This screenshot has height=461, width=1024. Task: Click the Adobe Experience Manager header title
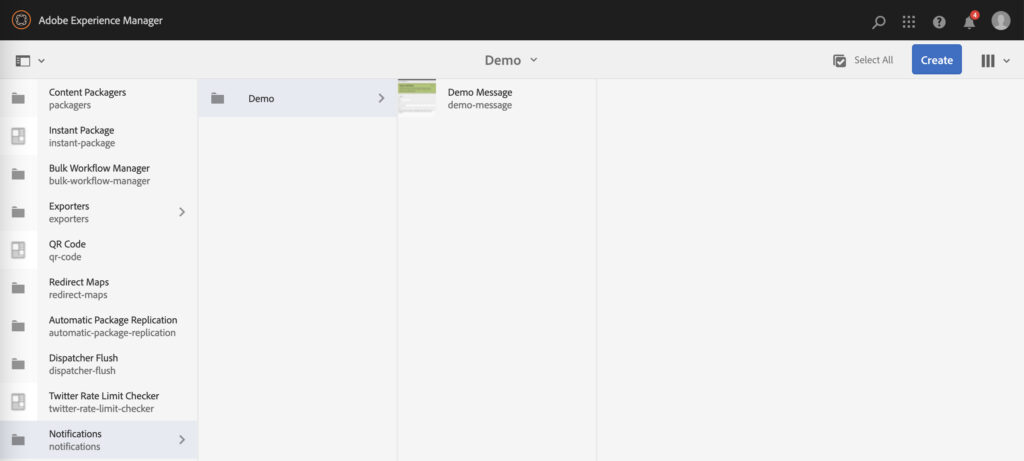pos(101,20)
